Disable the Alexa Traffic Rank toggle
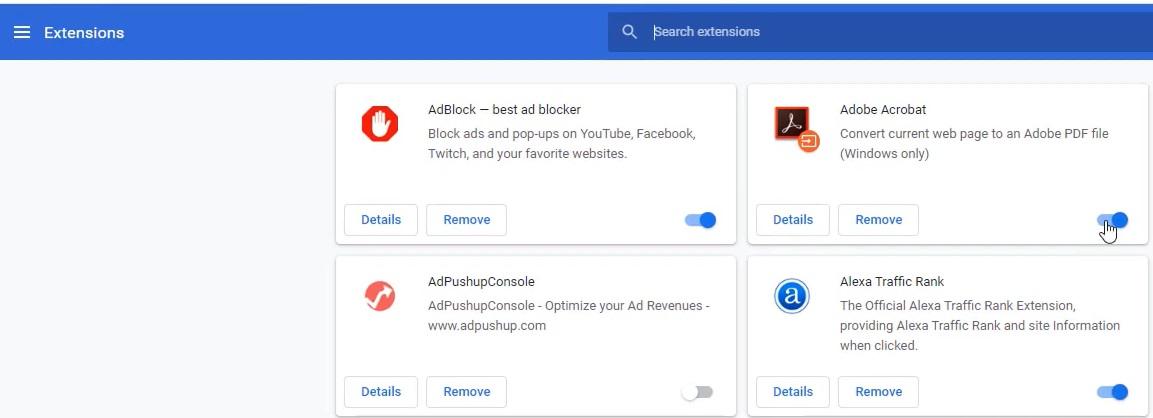 click(x=1112, y=392)
